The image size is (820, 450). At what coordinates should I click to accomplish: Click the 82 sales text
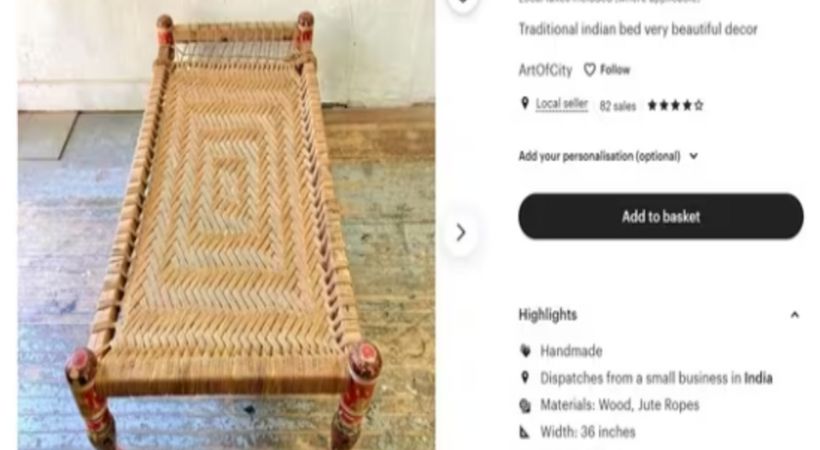[618, 106]
